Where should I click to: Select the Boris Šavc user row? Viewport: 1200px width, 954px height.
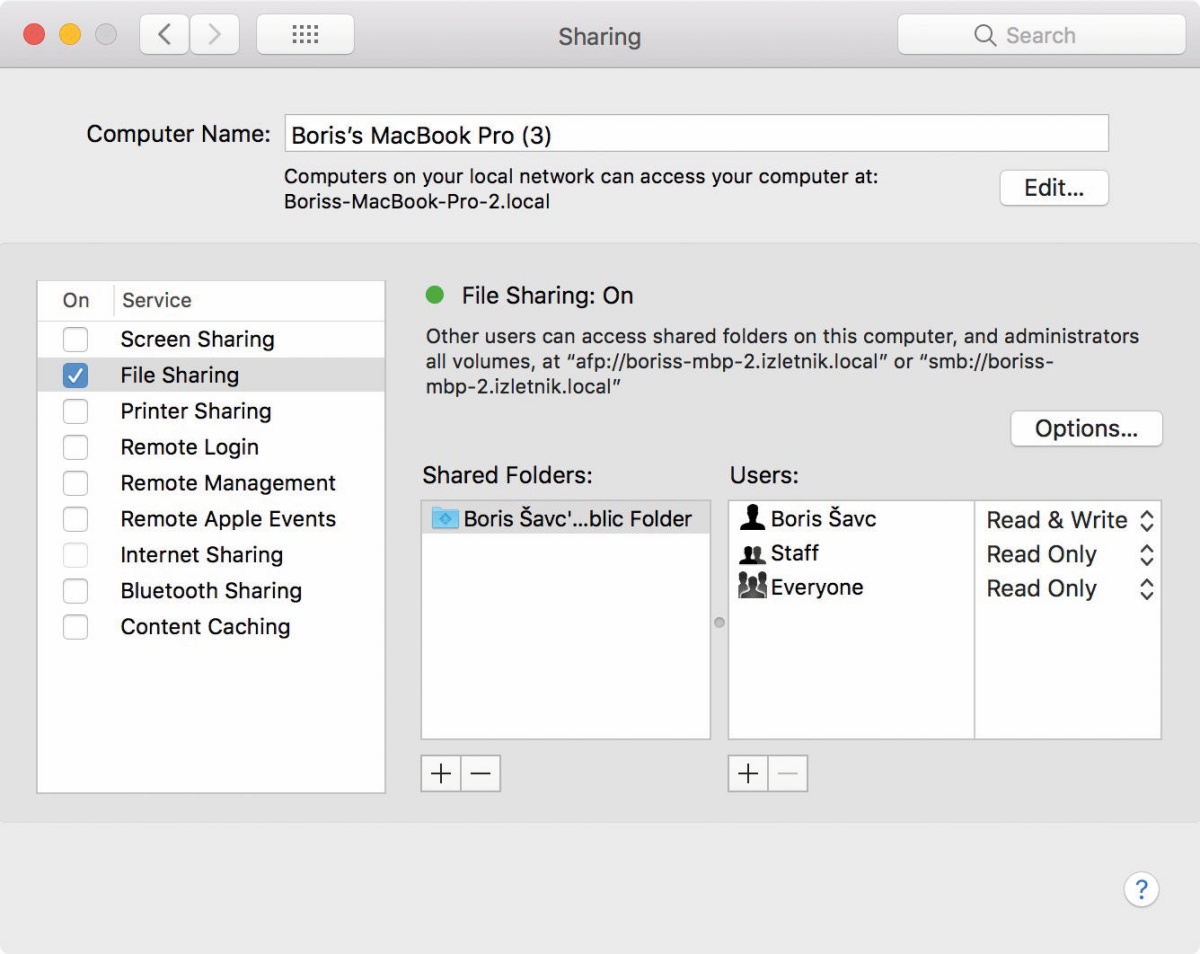tap(852, 518)
